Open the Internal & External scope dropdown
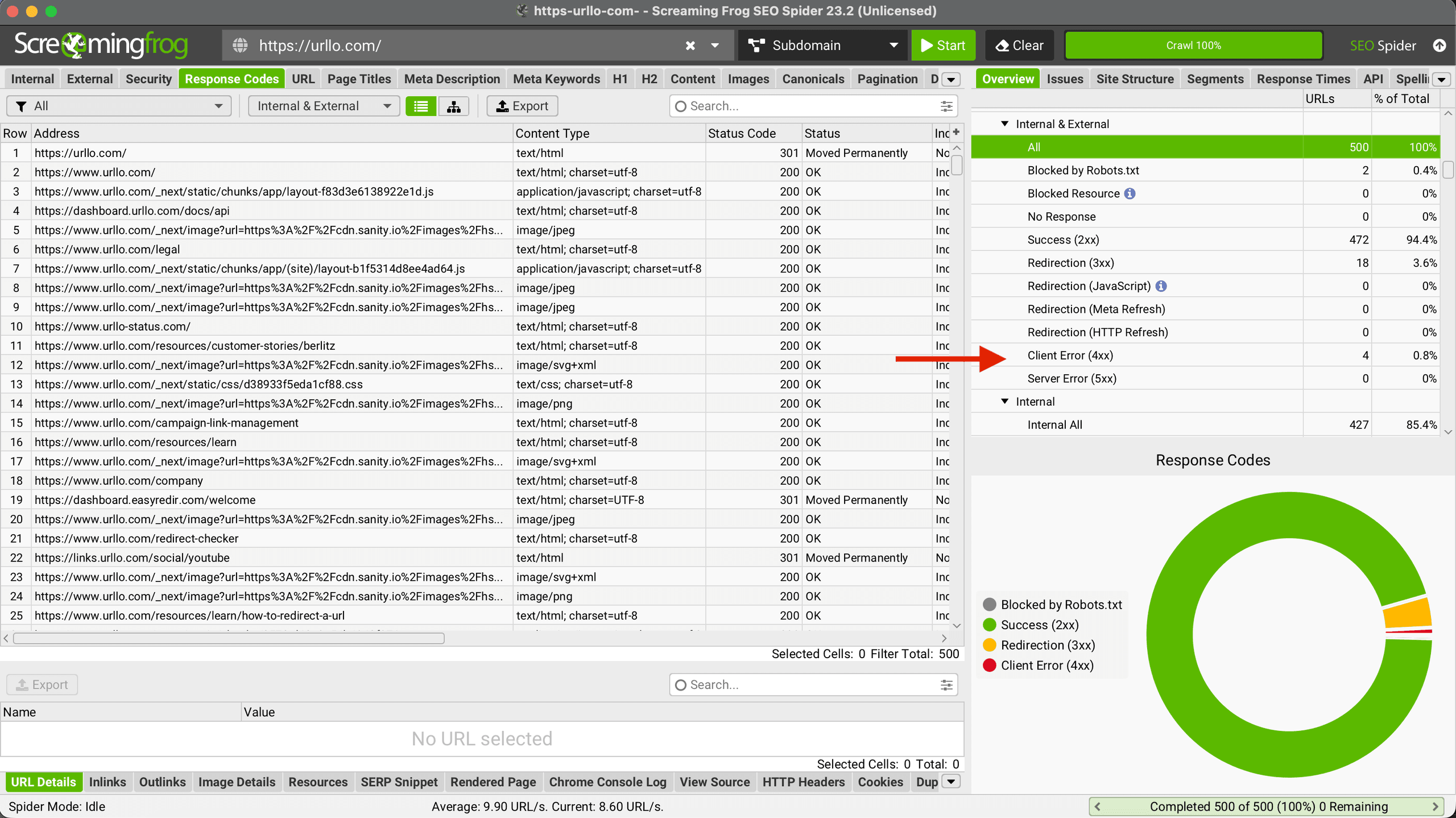The height and width of the screenshot is (818, 1456). coord(324,106)
